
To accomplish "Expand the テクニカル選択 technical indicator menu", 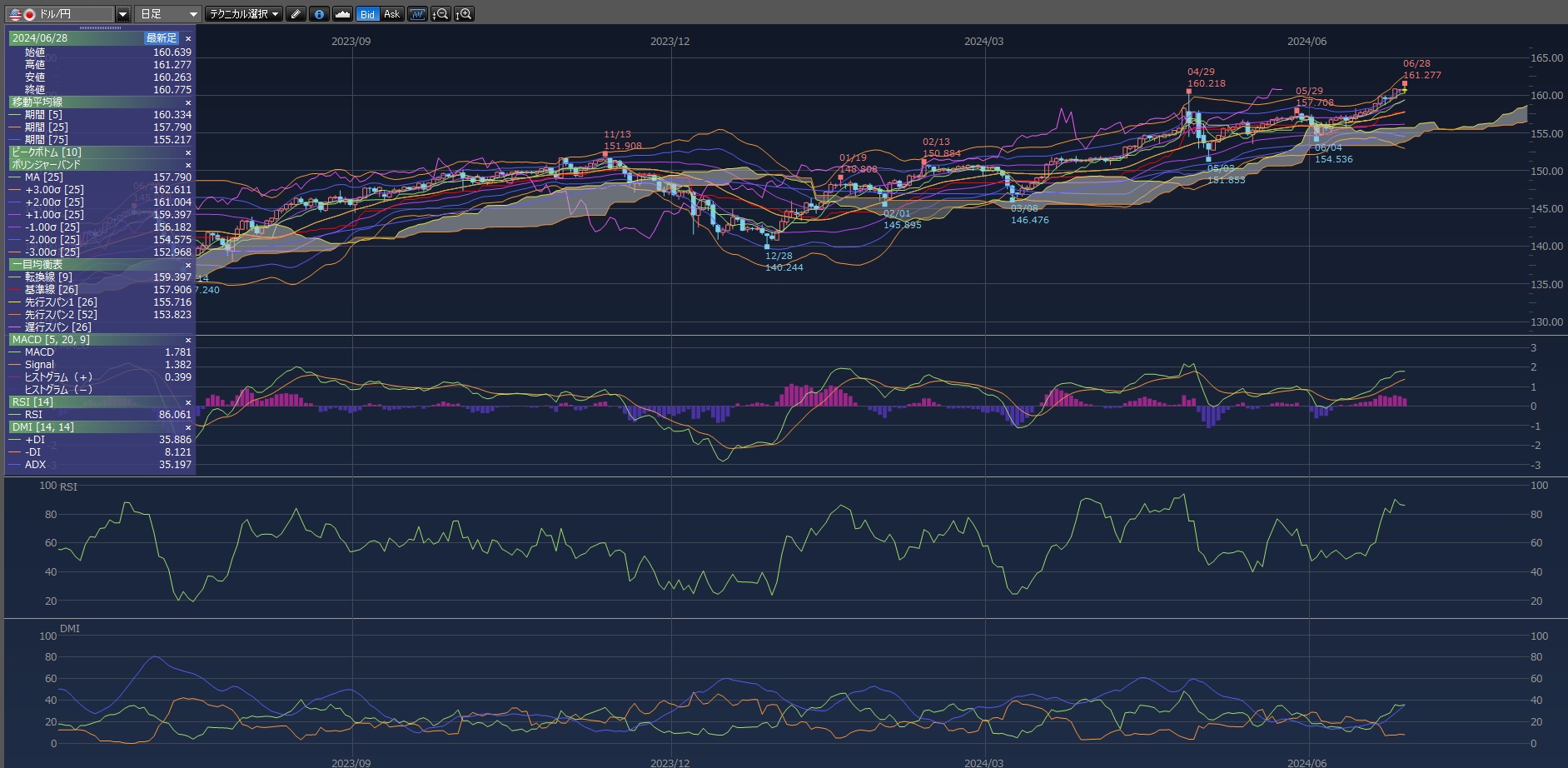I will point(243,14).
